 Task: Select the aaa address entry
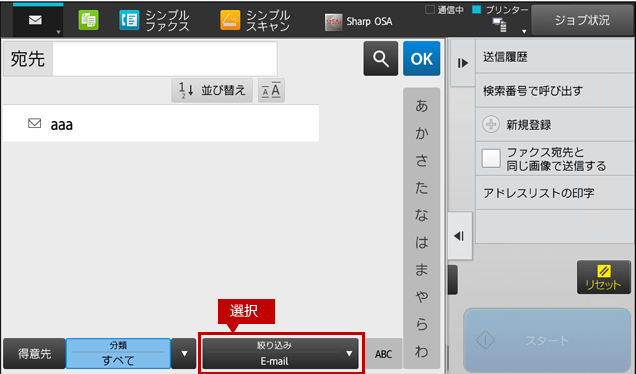[x=161, y=124]
